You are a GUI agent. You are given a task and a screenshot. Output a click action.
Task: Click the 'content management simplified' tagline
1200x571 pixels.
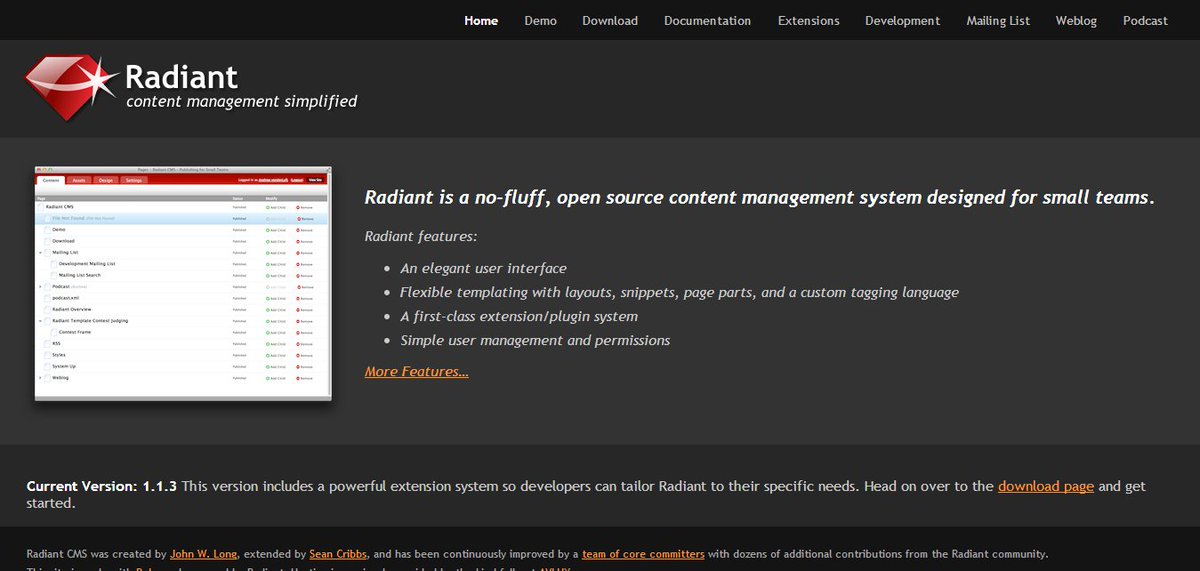pyautogui.click(x=241, y=101)
